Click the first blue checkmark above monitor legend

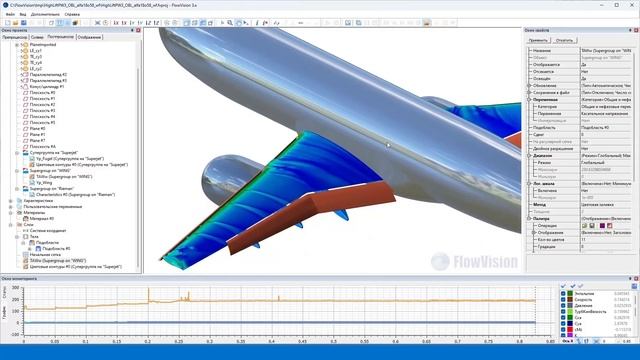pos(564,286)
